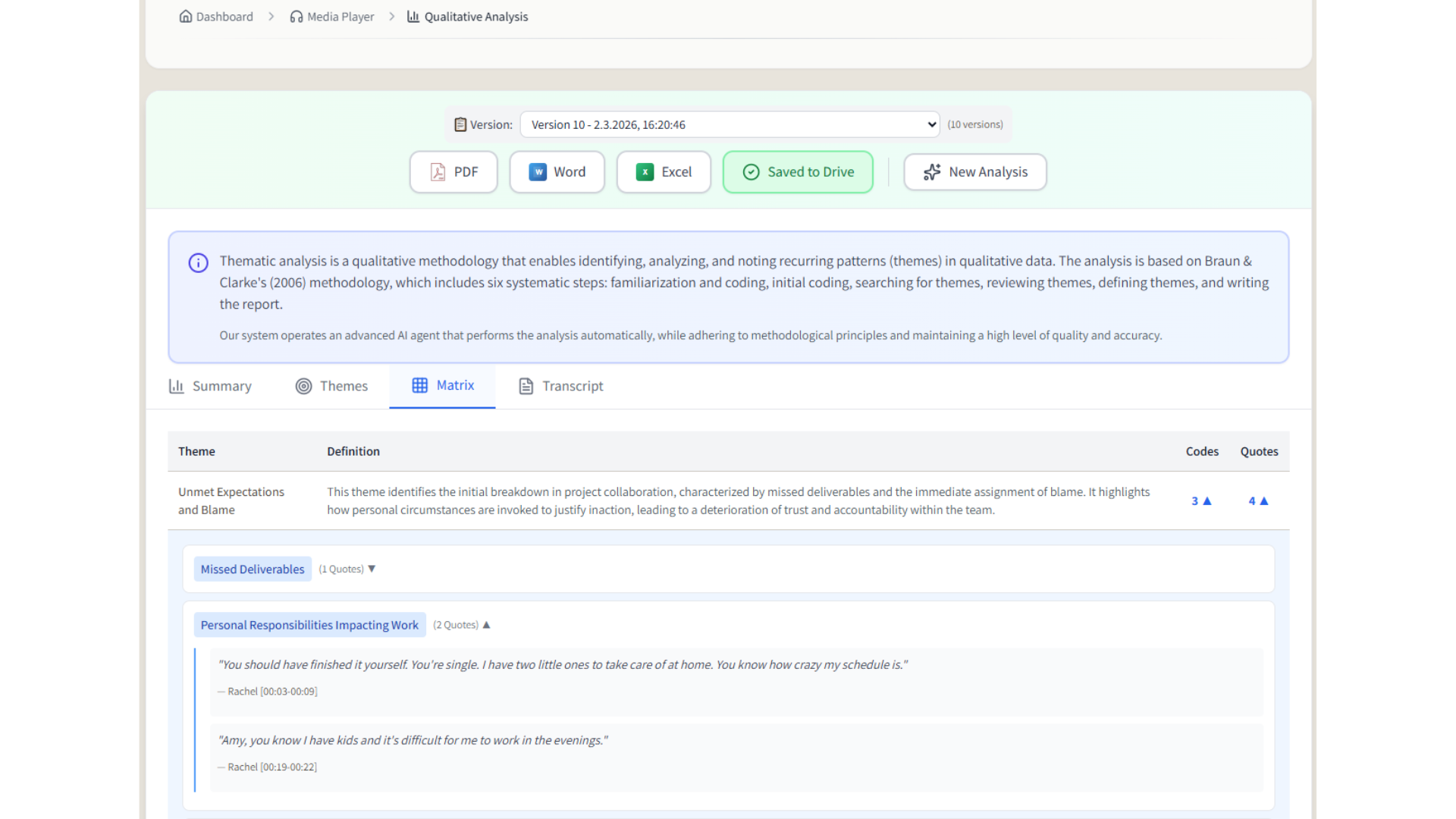Click the info circle icon in the notice
Image resolution: width=1456 pixels, height=819 pixels.
[198, 263]
